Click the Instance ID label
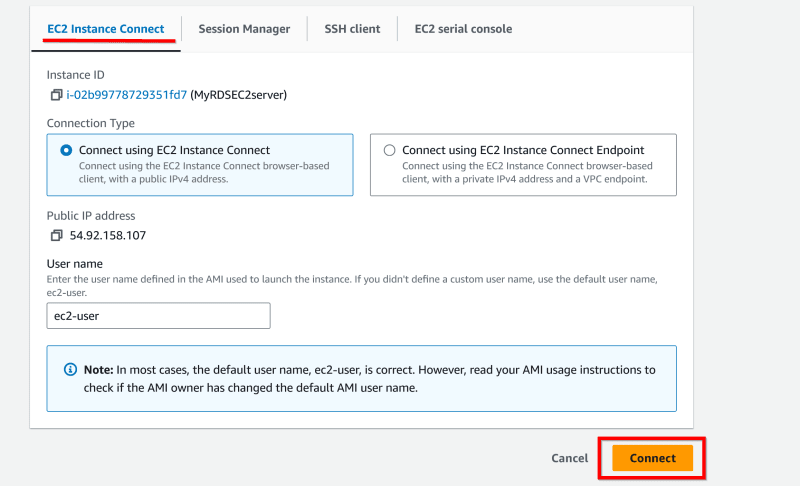 [76, 75]
